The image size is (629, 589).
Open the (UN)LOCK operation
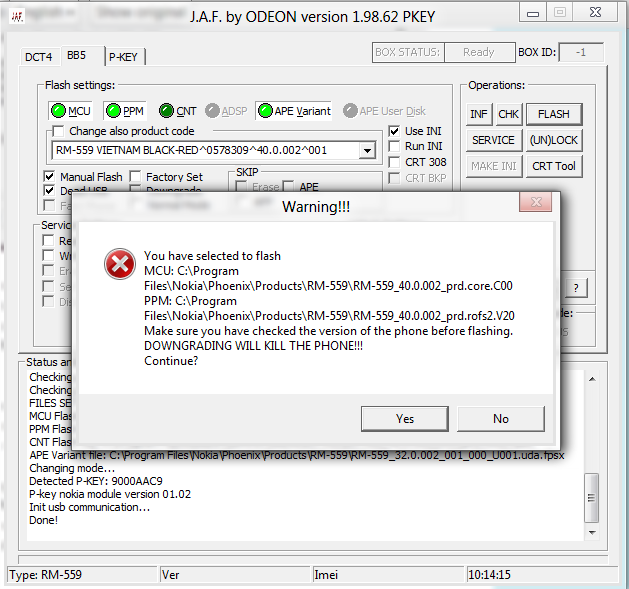[554, 140]
